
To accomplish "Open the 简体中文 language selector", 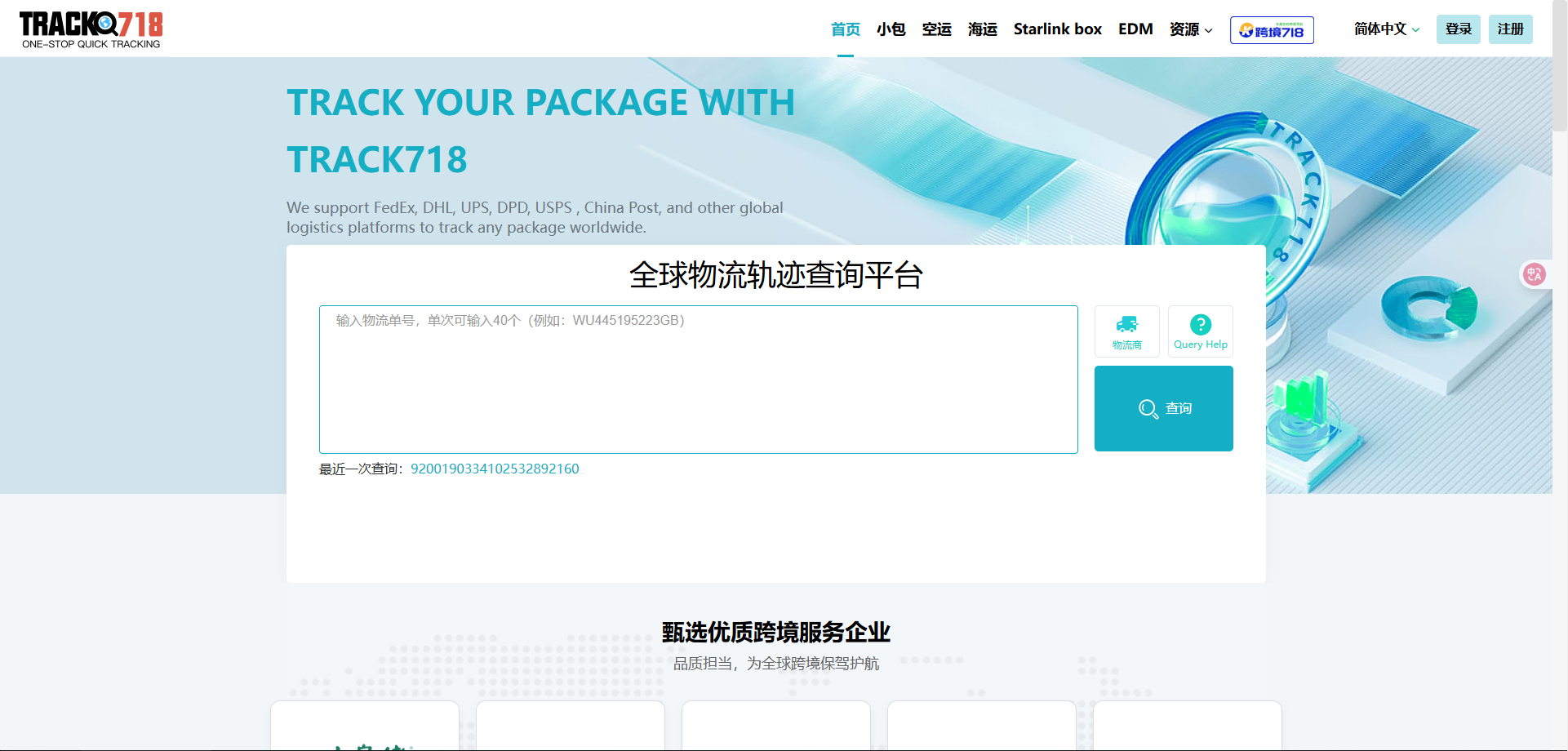I will 1386,29.
